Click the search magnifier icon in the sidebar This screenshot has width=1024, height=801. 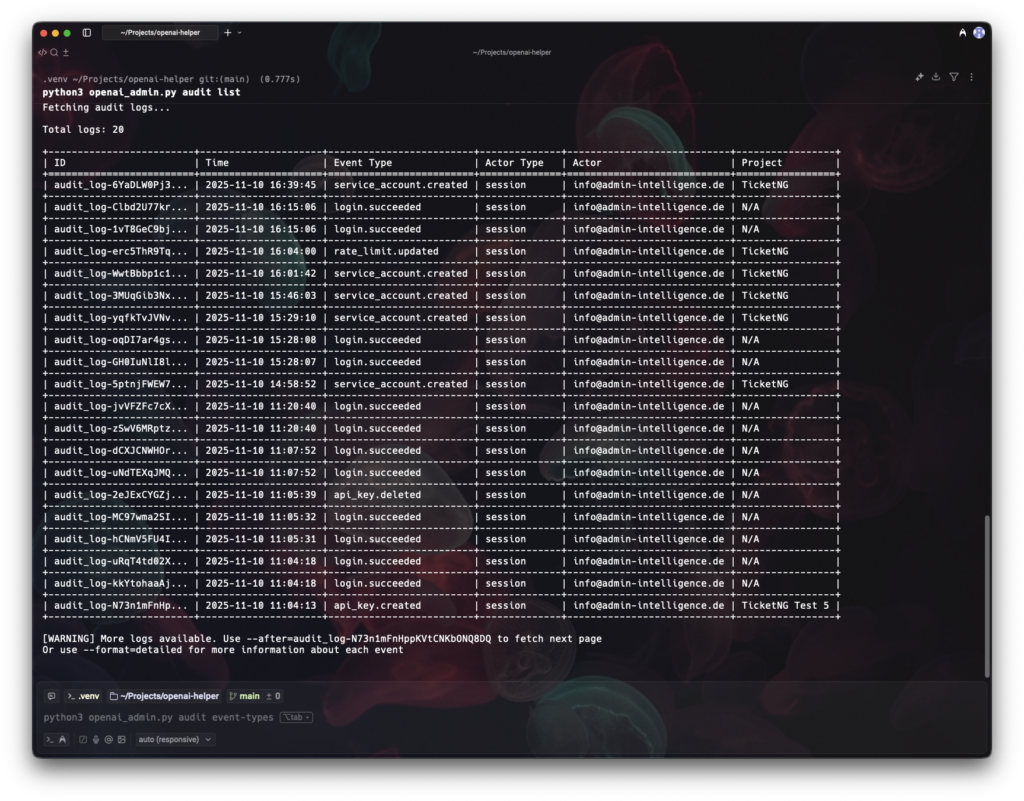54,52
